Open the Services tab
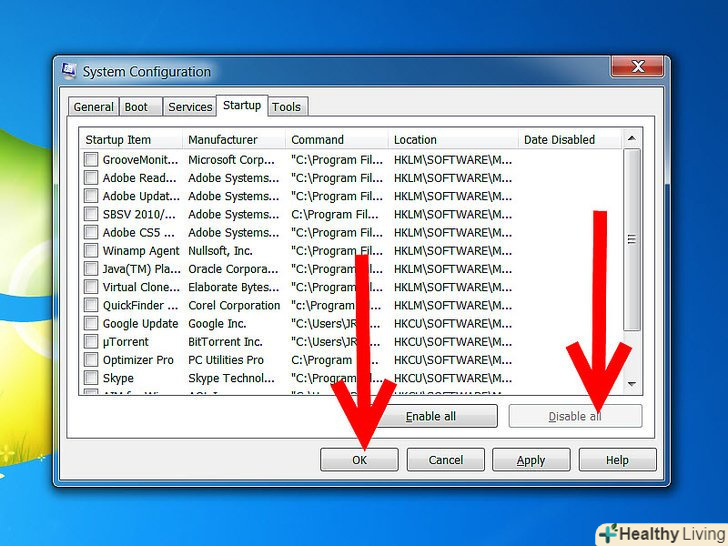 190,107
